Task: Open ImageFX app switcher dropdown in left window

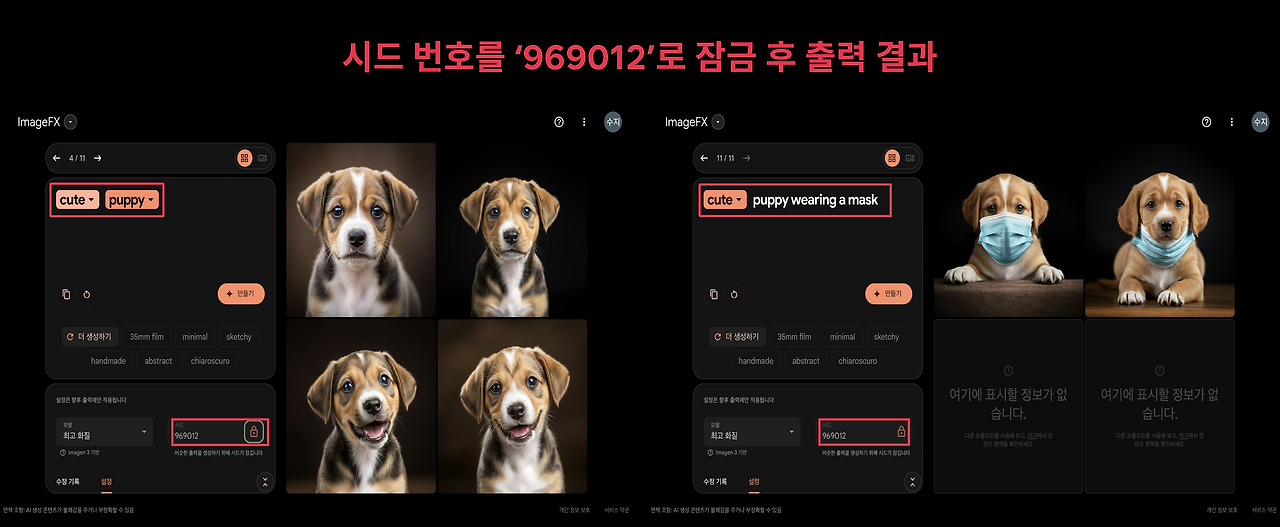Action: [x=70, y=122]
